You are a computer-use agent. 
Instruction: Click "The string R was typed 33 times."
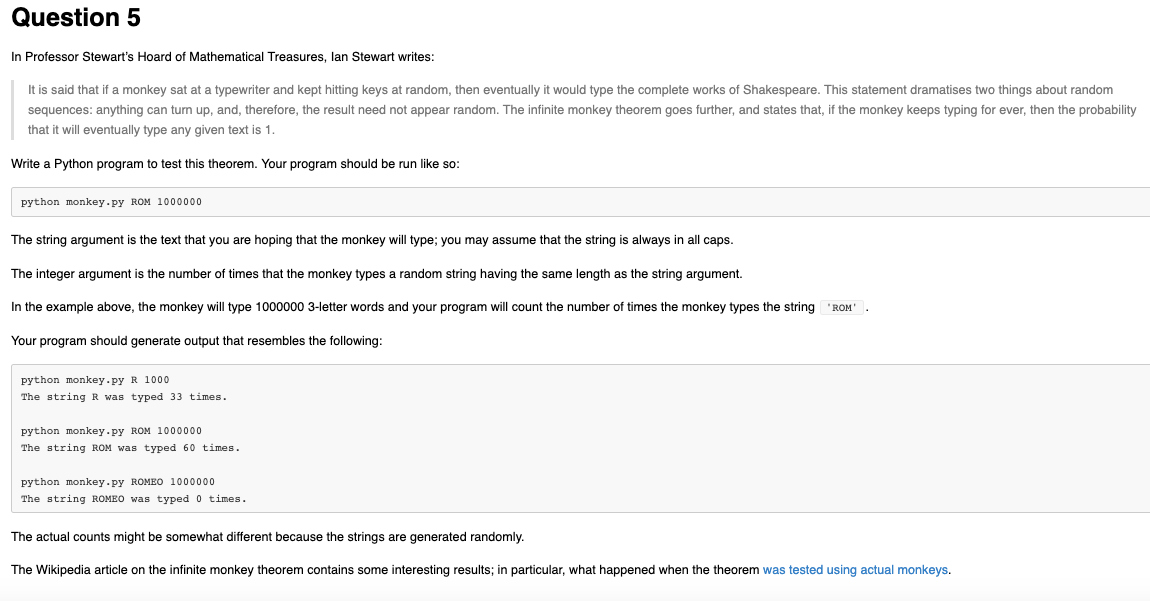(124, 397)
